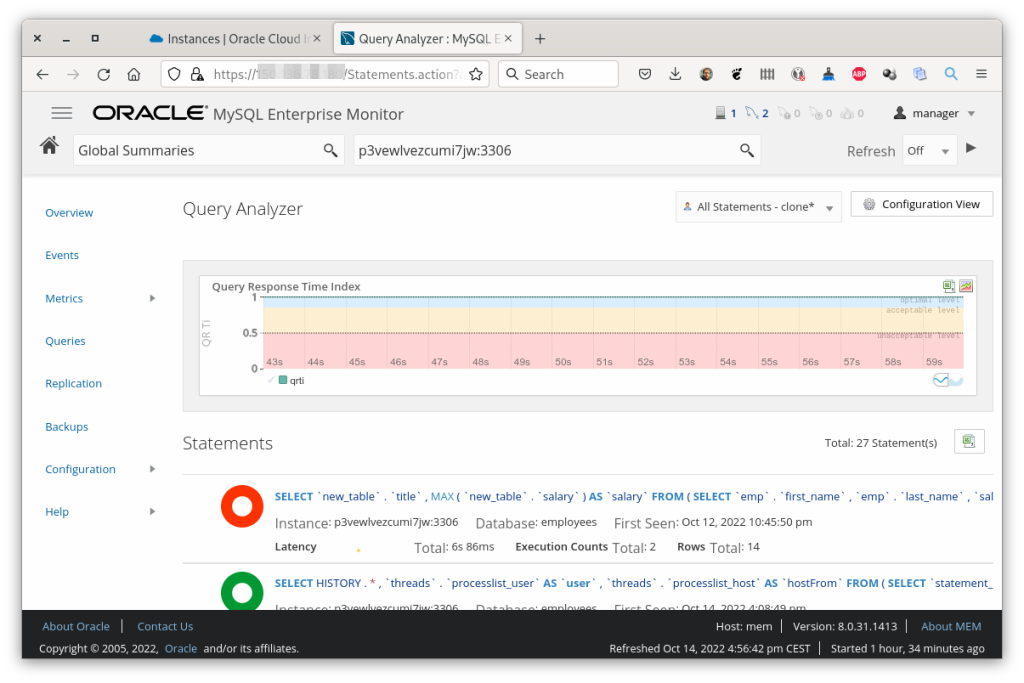
Task: Open the browser downloads icon
Action: 675,74
